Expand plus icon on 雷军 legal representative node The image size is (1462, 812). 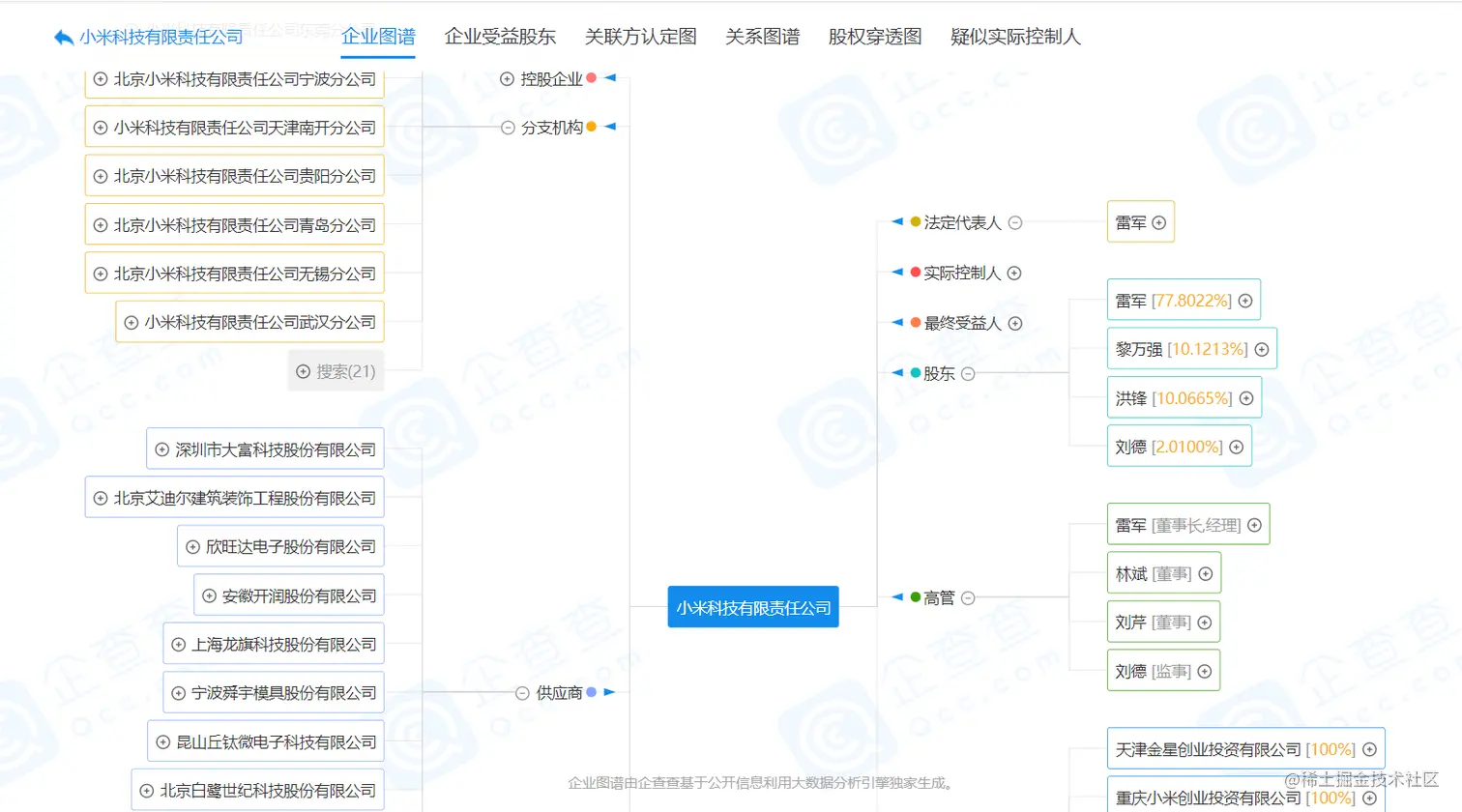point(1159,222)
